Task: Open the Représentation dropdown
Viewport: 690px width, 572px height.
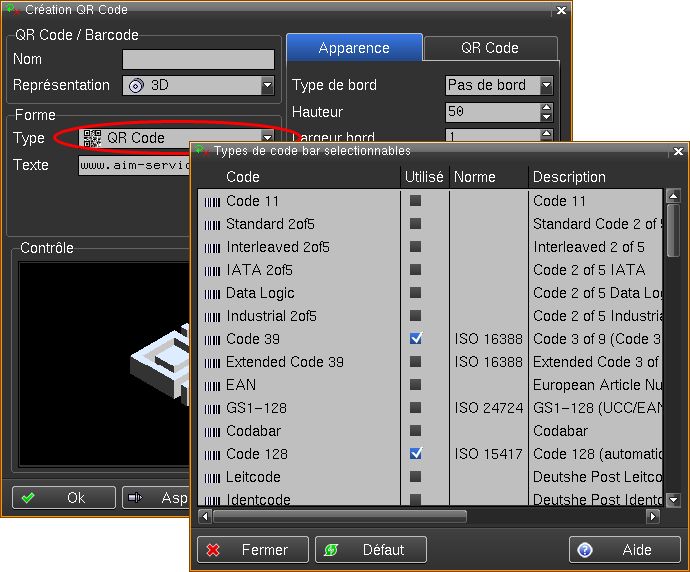Action: pos(267,86)
